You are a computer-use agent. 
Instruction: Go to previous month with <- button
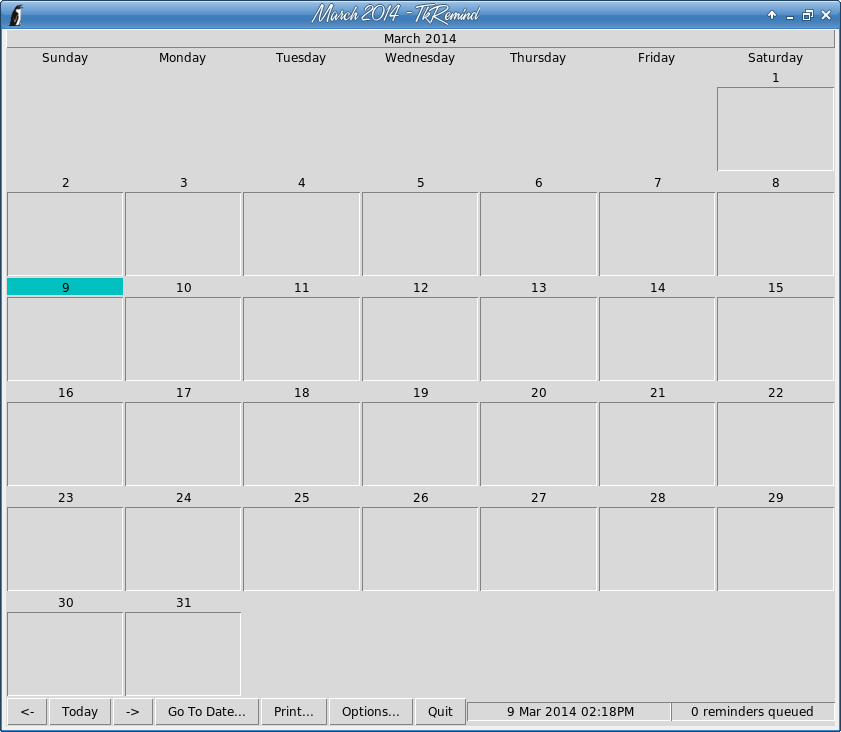(27, 712)
